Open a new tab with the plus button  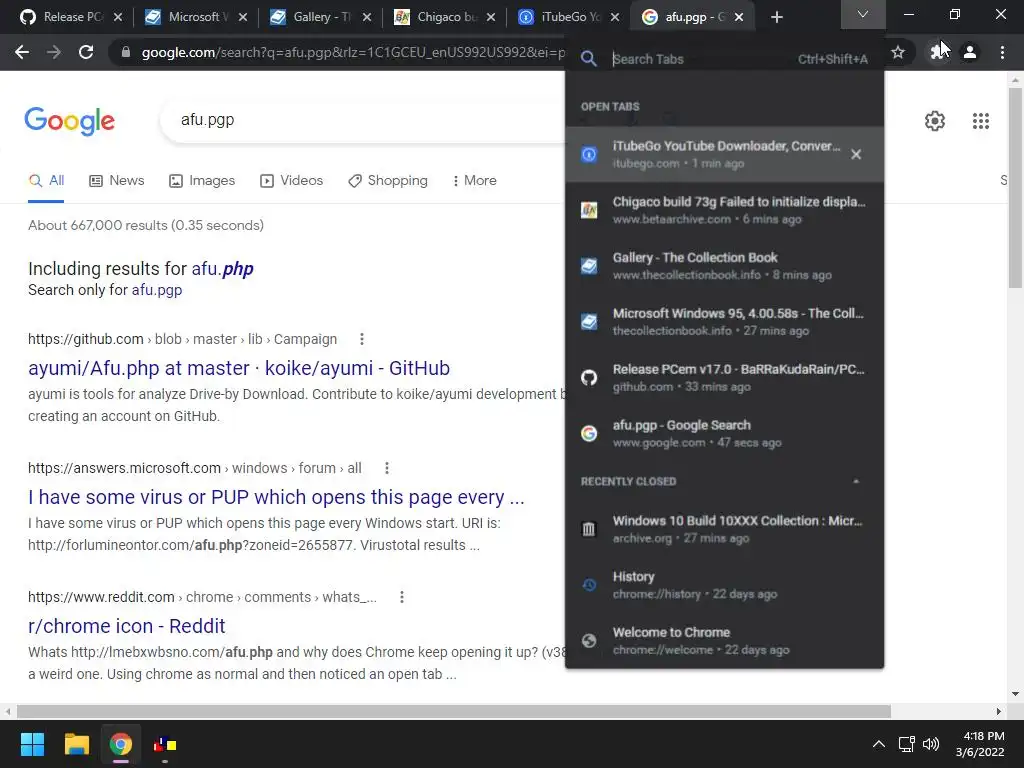tap(776, 17)
